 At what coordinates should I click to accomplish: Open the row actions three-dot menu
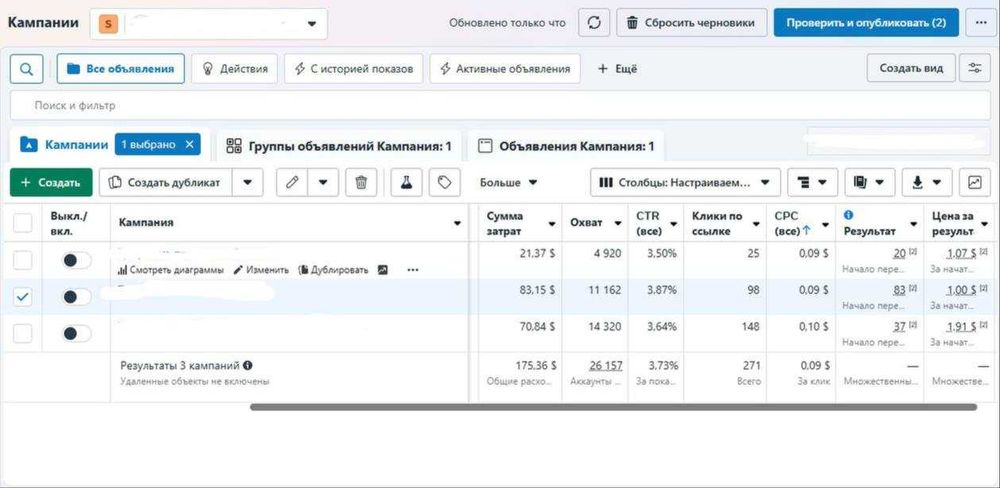(413, 270)
